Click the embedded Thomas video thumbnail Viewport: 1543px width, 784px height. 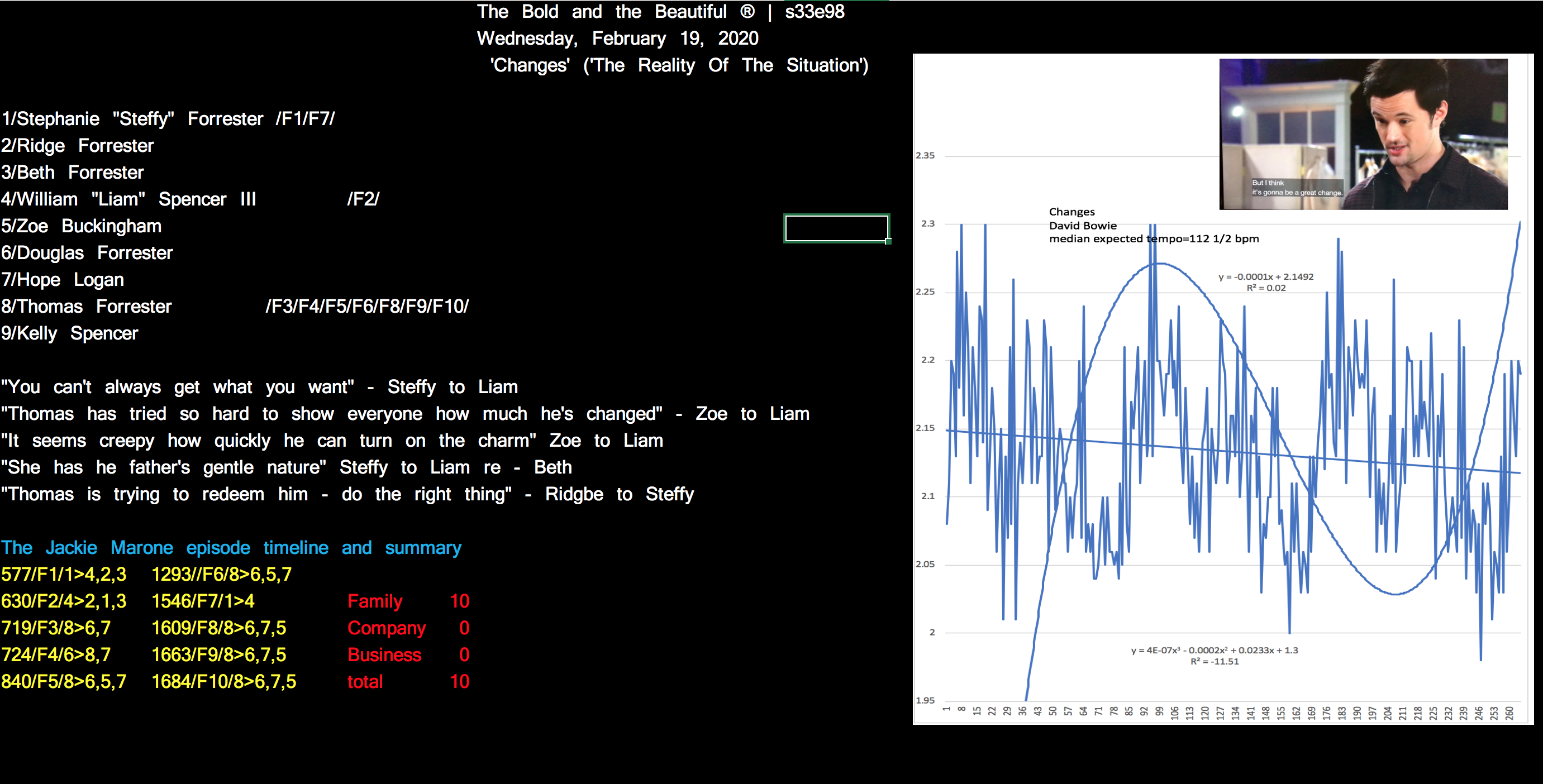[x=1363, y=133]
